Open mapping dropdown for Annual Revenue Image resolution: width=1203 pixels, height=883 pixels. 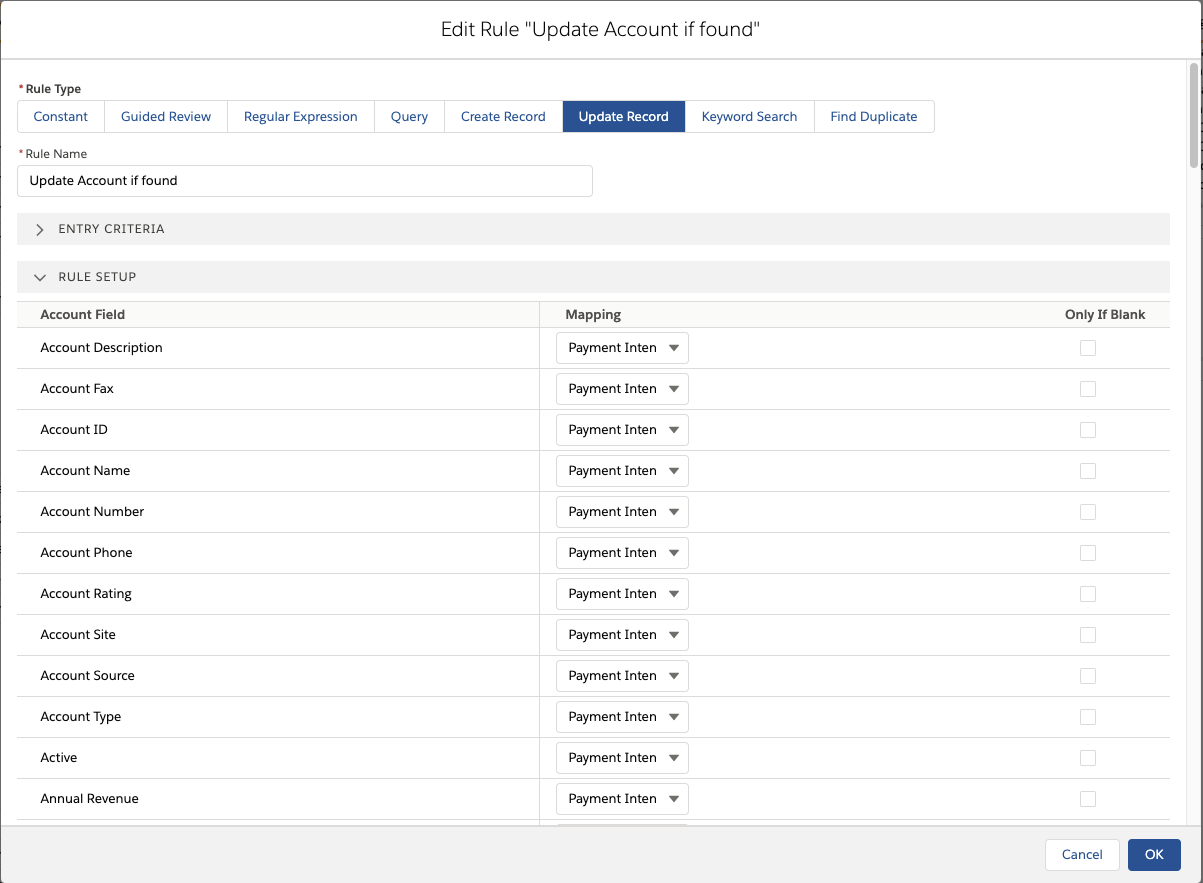[622, 799]
